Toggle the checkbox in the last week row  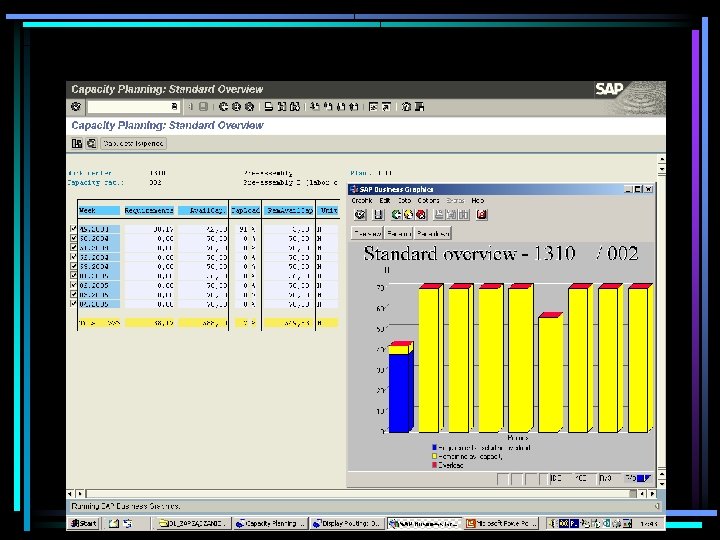tap(73, 304)
